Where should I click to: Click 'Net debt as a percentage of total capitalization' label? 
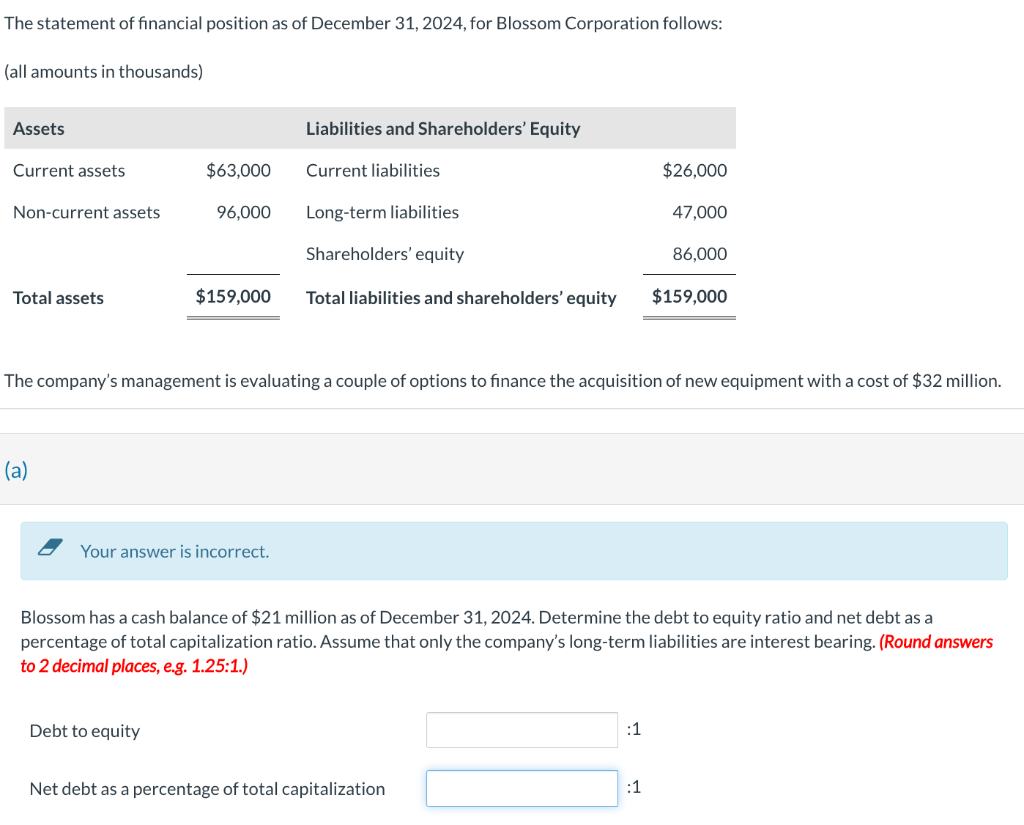coord(207,789)
